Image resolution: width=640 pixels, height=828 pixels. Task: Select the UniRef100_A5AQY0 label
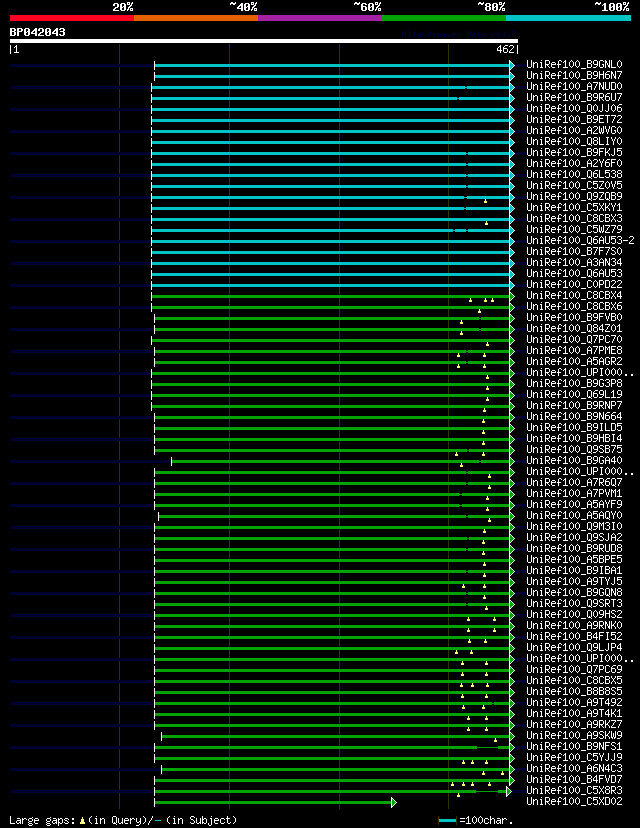coord(574,515)
